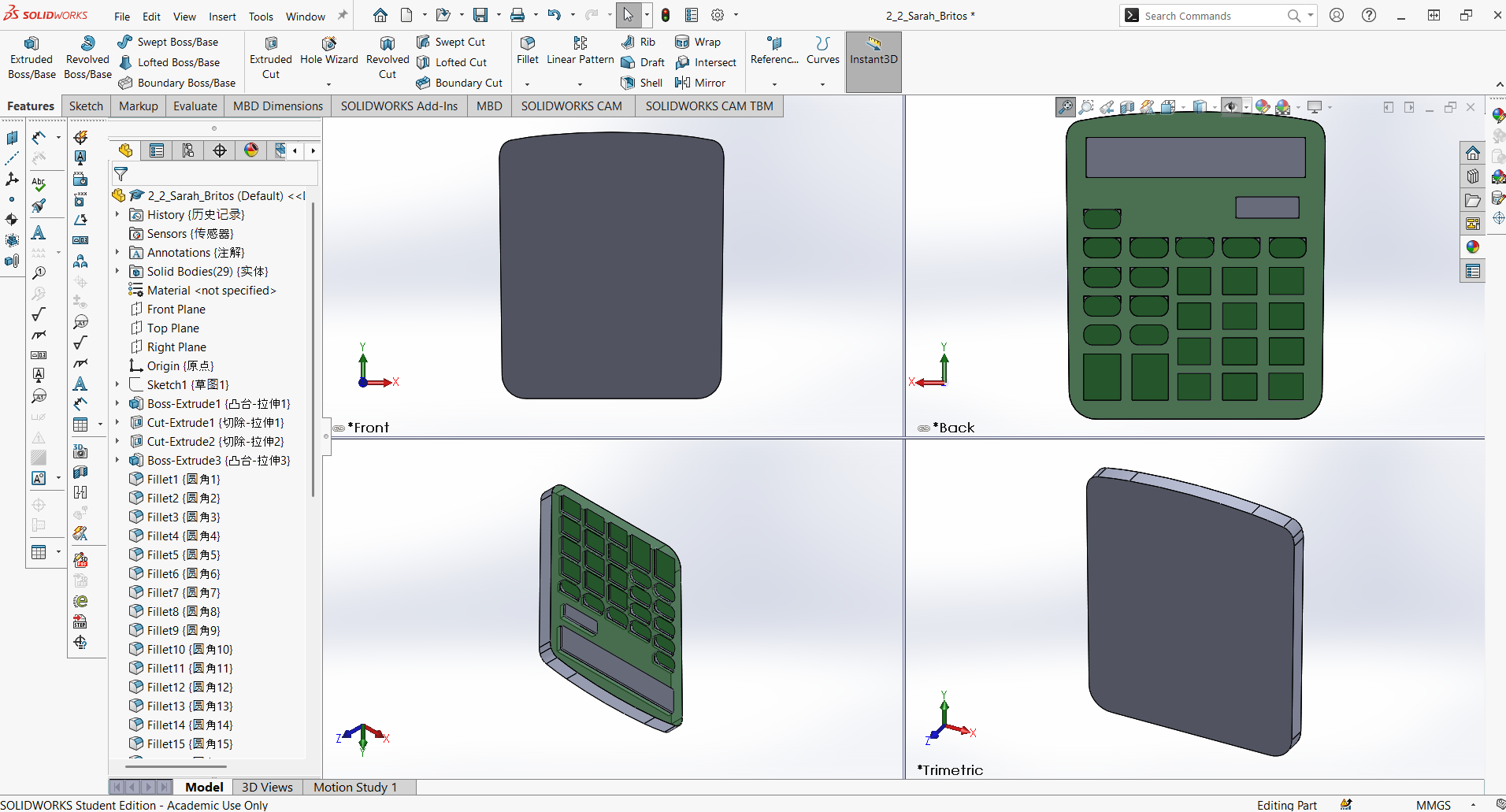Click the Search Commands field
This screenshot has width=1506, height=812.
[x=1213, y=16]
